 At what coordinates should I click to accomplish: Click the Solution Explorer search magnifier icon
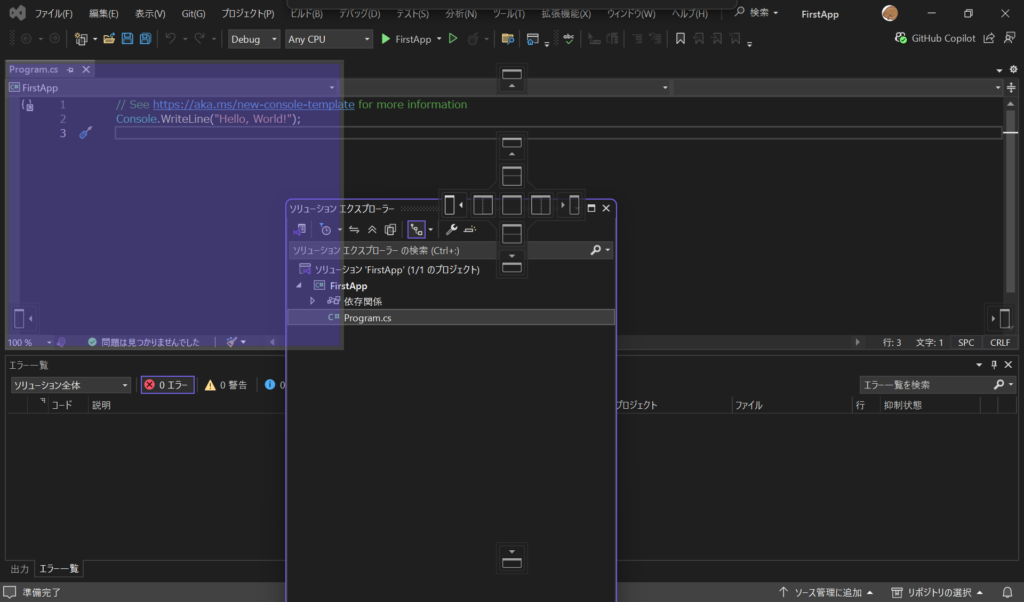click(596, 250)
